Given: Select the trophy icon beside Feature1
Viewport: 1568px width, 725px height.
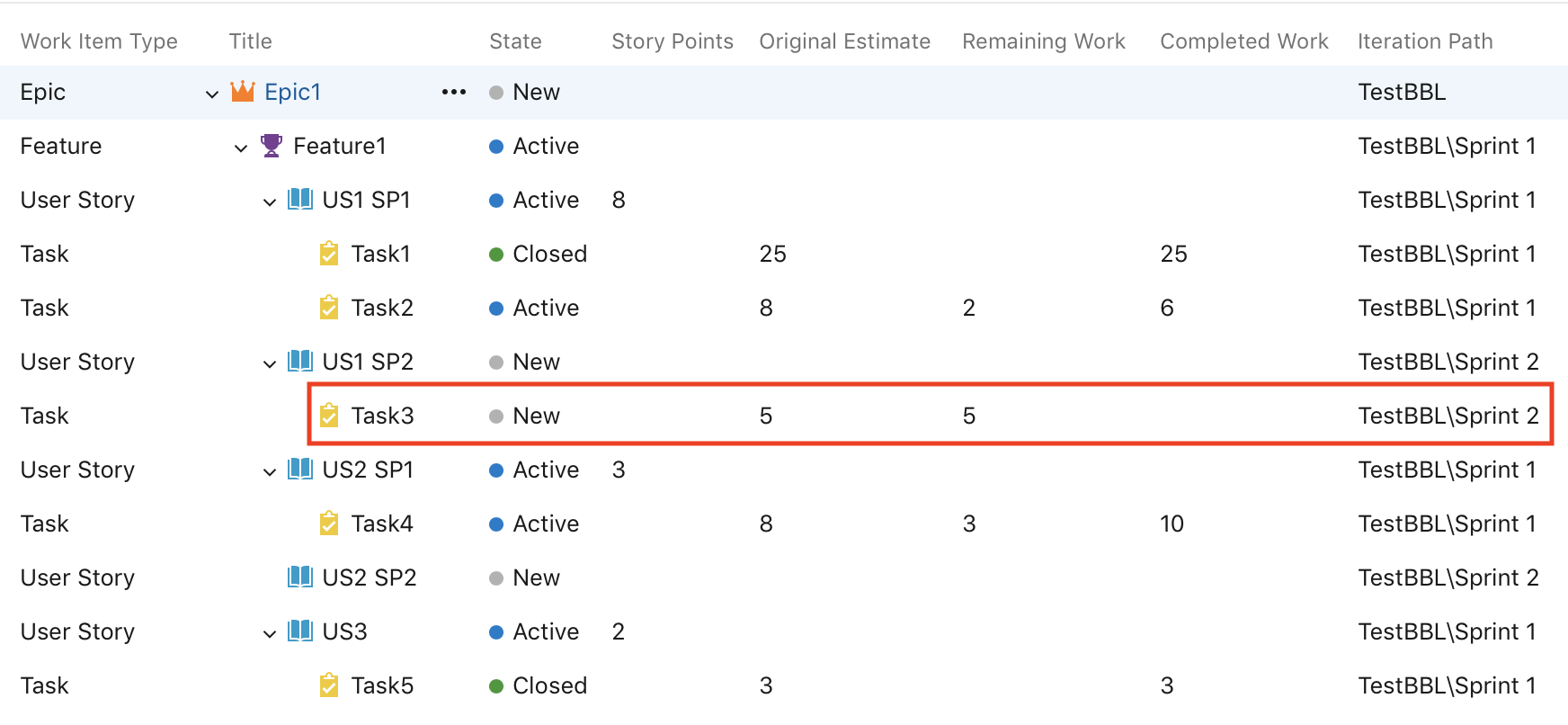Looking at the screenshot, I should click(x=271, y=145).
